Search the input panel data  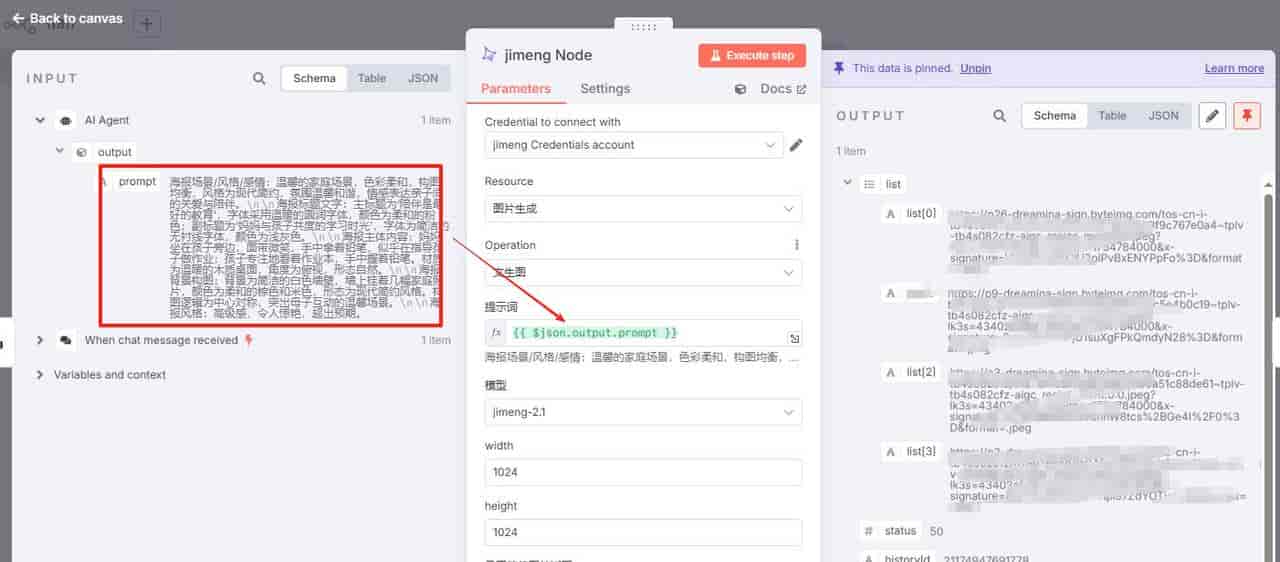tap(259, 78)
